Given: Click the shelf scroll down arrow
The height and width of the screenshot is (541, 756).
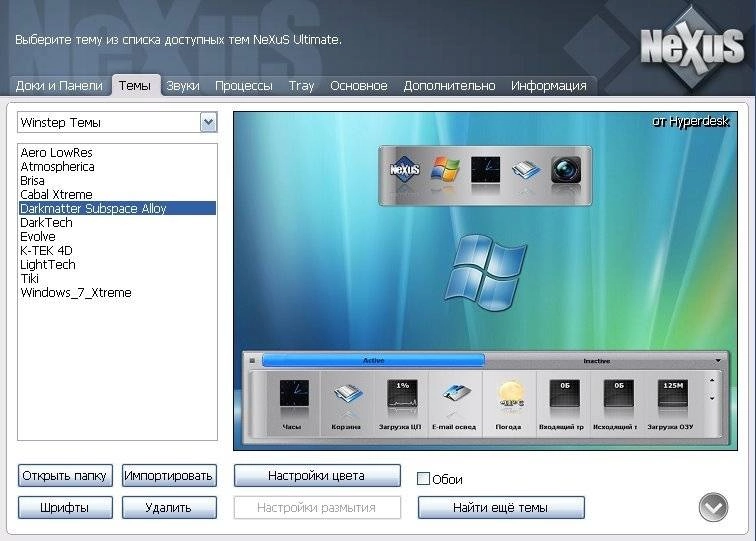Looking at the screenshot, I should coord(712,398).
